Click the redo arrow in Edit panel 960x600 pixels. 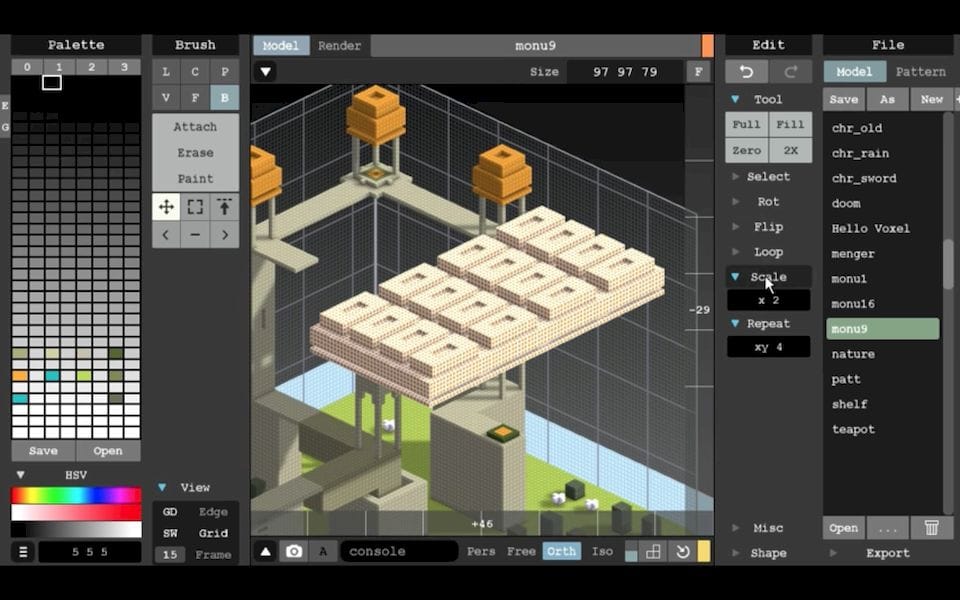coord(790,72)
